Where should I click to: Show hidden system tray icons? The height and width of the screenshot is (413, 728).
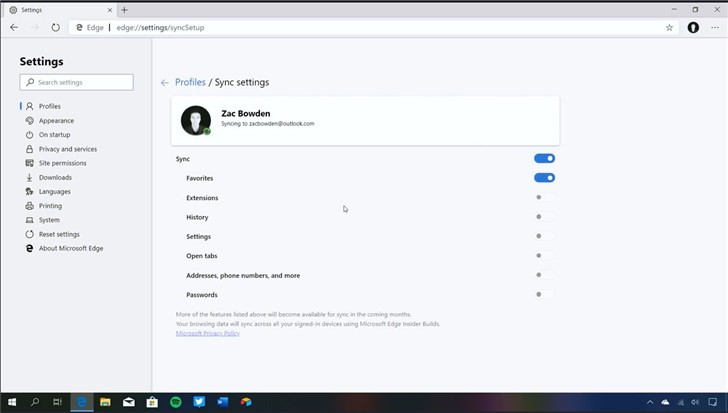650,402
